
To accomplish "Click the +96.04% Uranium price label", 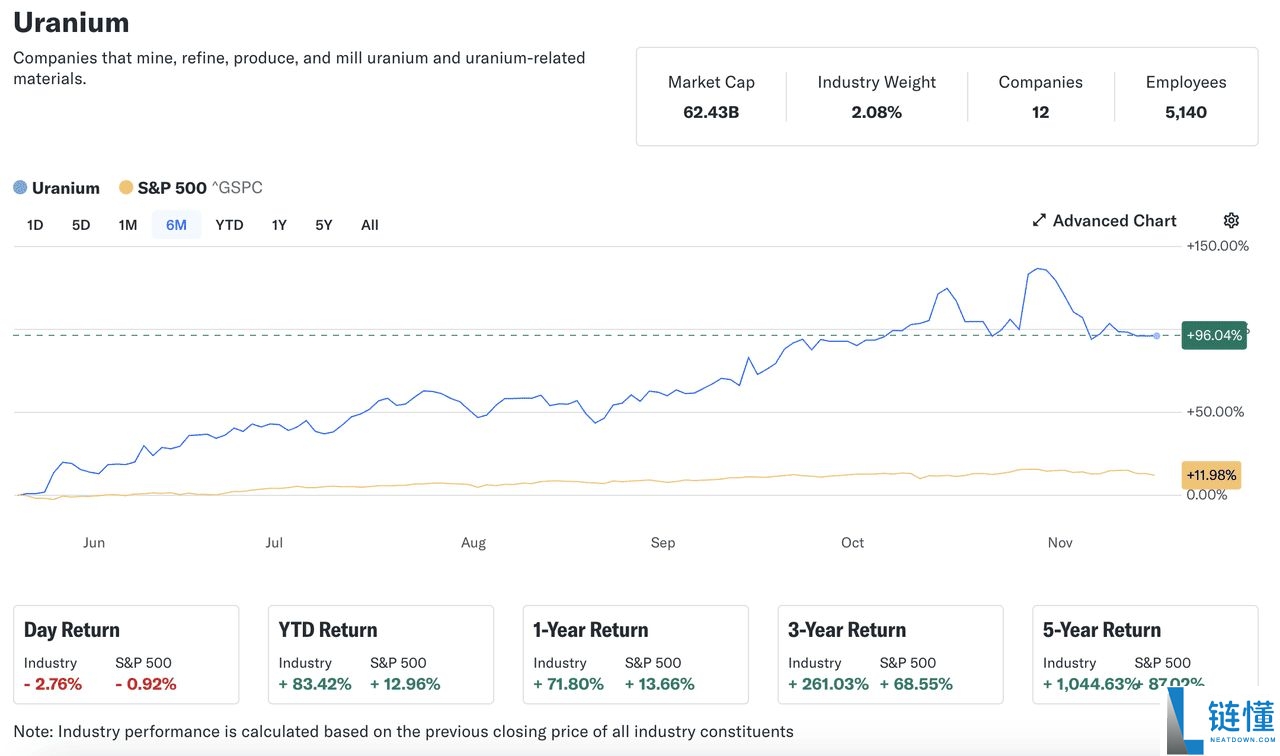I will click(1214, 335).
